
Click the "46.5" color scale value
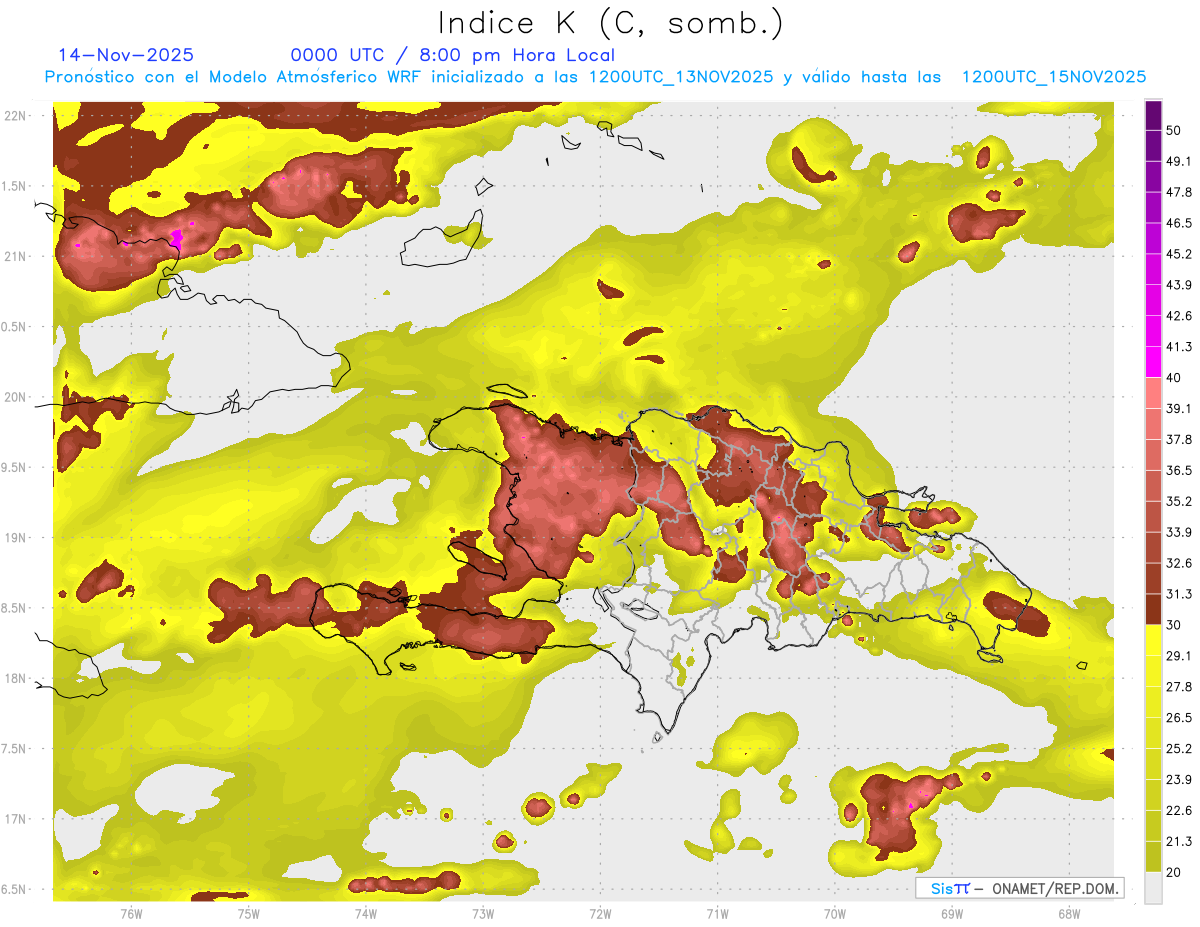pyautogui.click(x=1178, y=223)
